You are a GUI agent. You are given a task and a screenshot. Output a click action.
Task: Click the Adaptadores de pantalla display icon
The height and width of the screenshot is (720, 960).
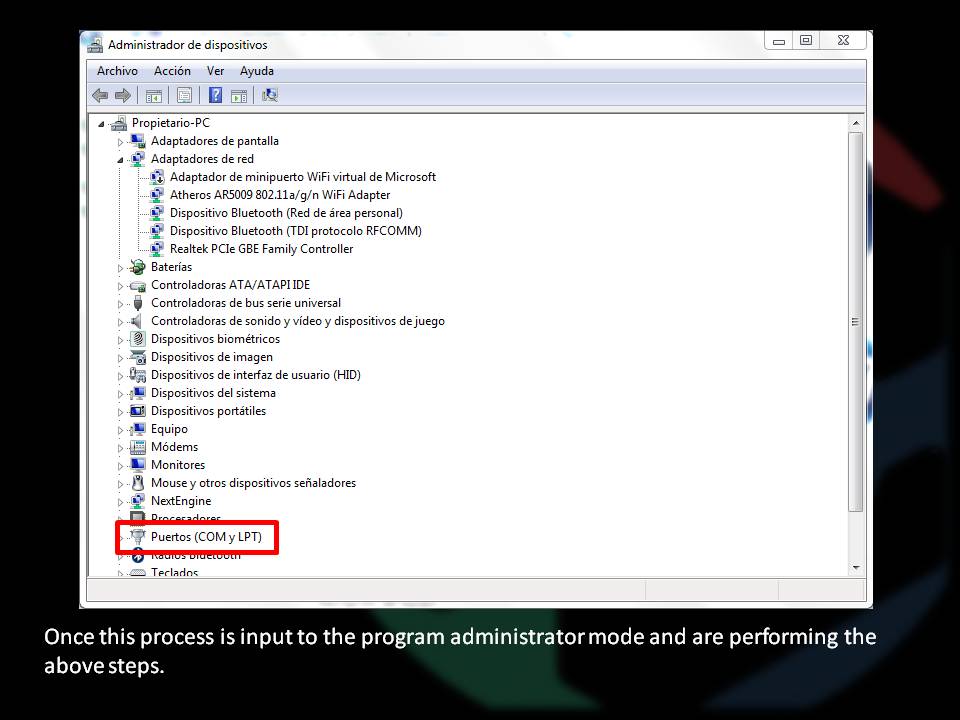coord(138,141)
